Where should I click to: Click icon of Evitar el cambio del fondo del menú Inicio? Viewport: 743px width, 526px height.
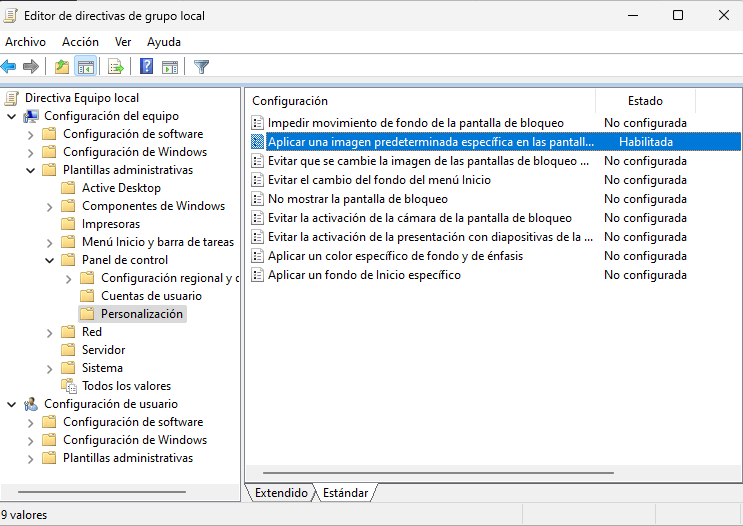pyautogui.click(x=257, y=180)
